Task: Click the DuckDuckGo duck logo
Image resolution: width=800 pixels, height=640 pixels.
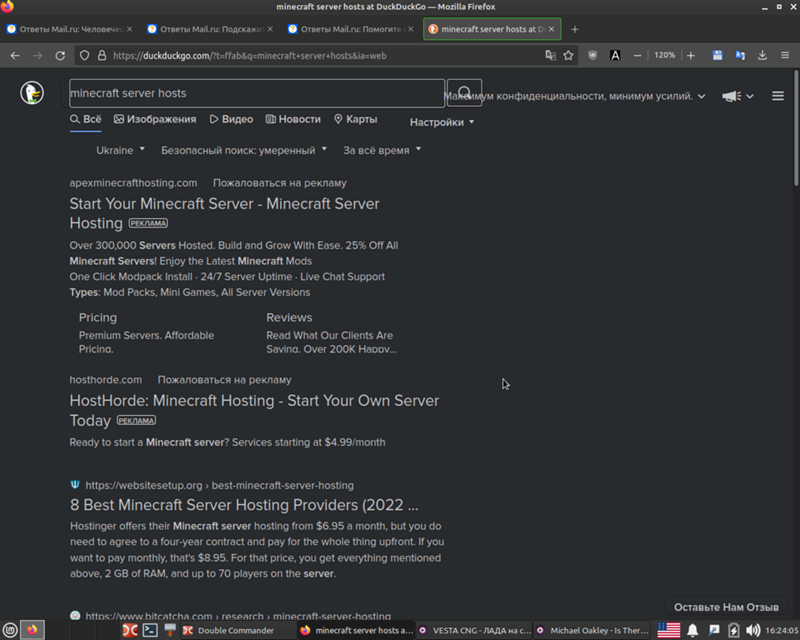Action: (x=32, y=93)
